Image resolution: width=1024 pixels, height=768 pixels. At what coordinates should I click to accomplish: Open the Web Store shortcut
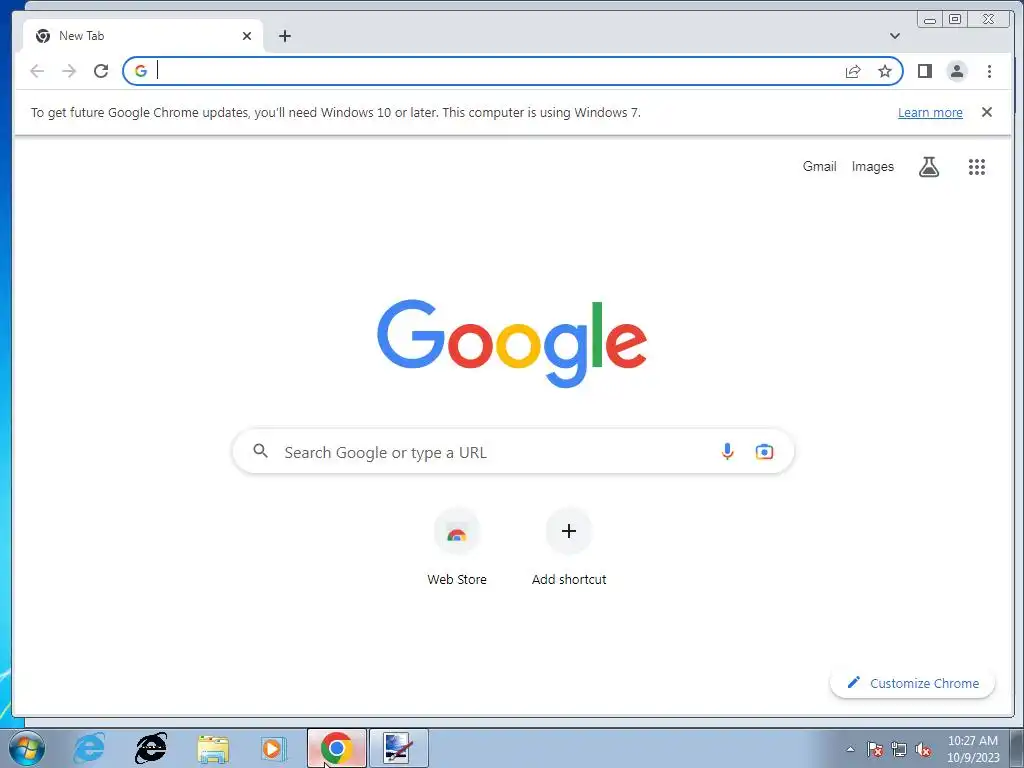point(457,547)
